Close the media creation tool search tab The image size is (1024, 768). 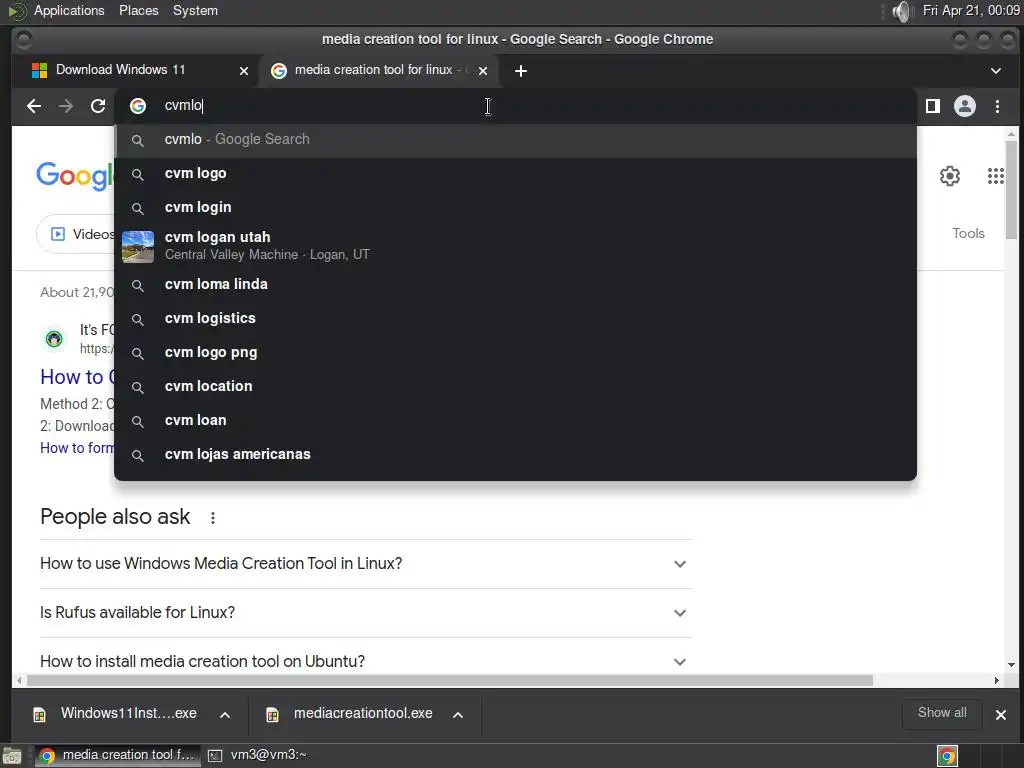click(483, 71)
